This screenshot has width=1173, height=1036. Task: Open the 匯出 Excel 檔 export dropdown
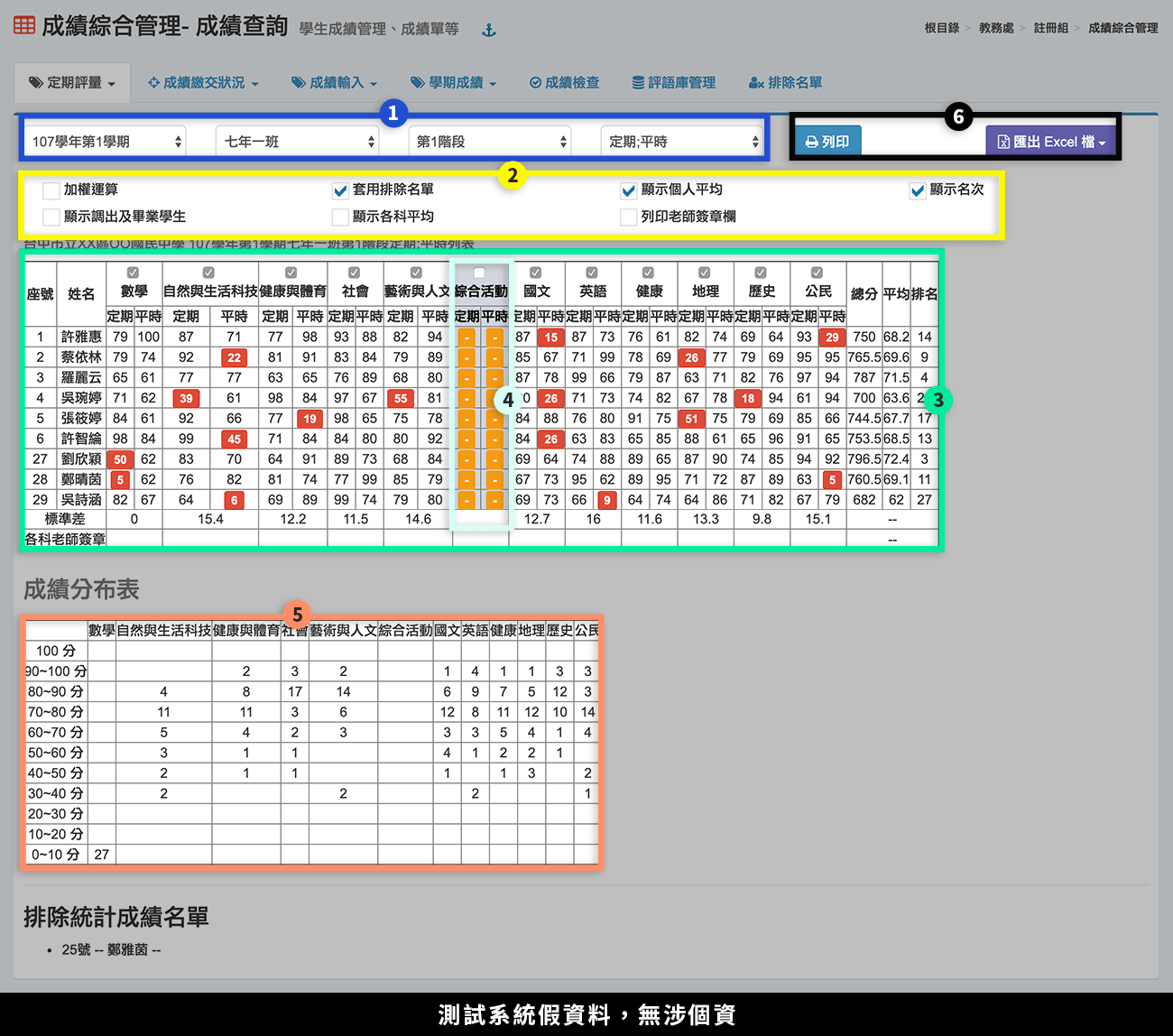click(x=1051, y=142)
